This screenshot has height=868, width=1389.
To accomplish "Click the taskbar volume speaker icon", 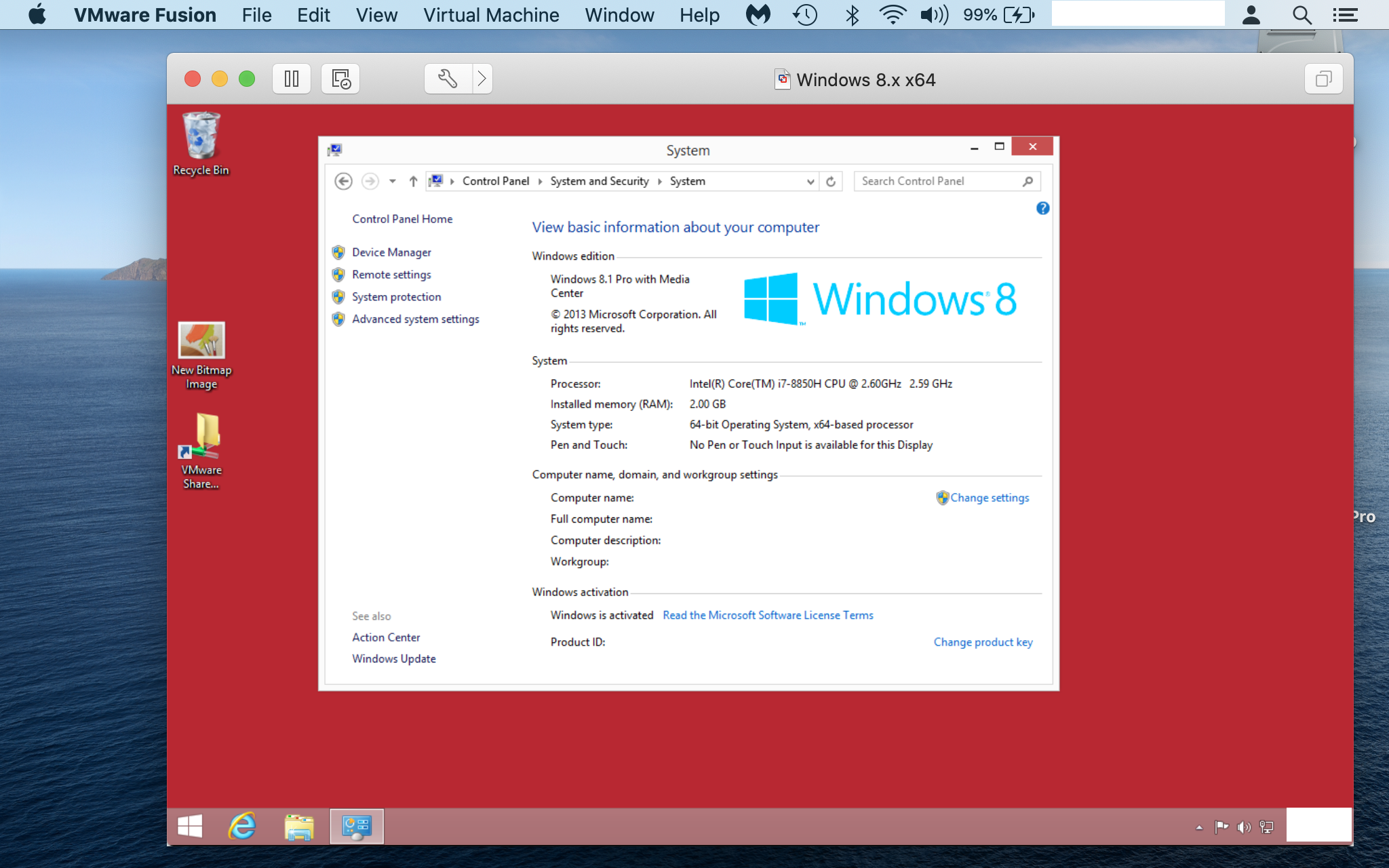I will point(1243,827).
